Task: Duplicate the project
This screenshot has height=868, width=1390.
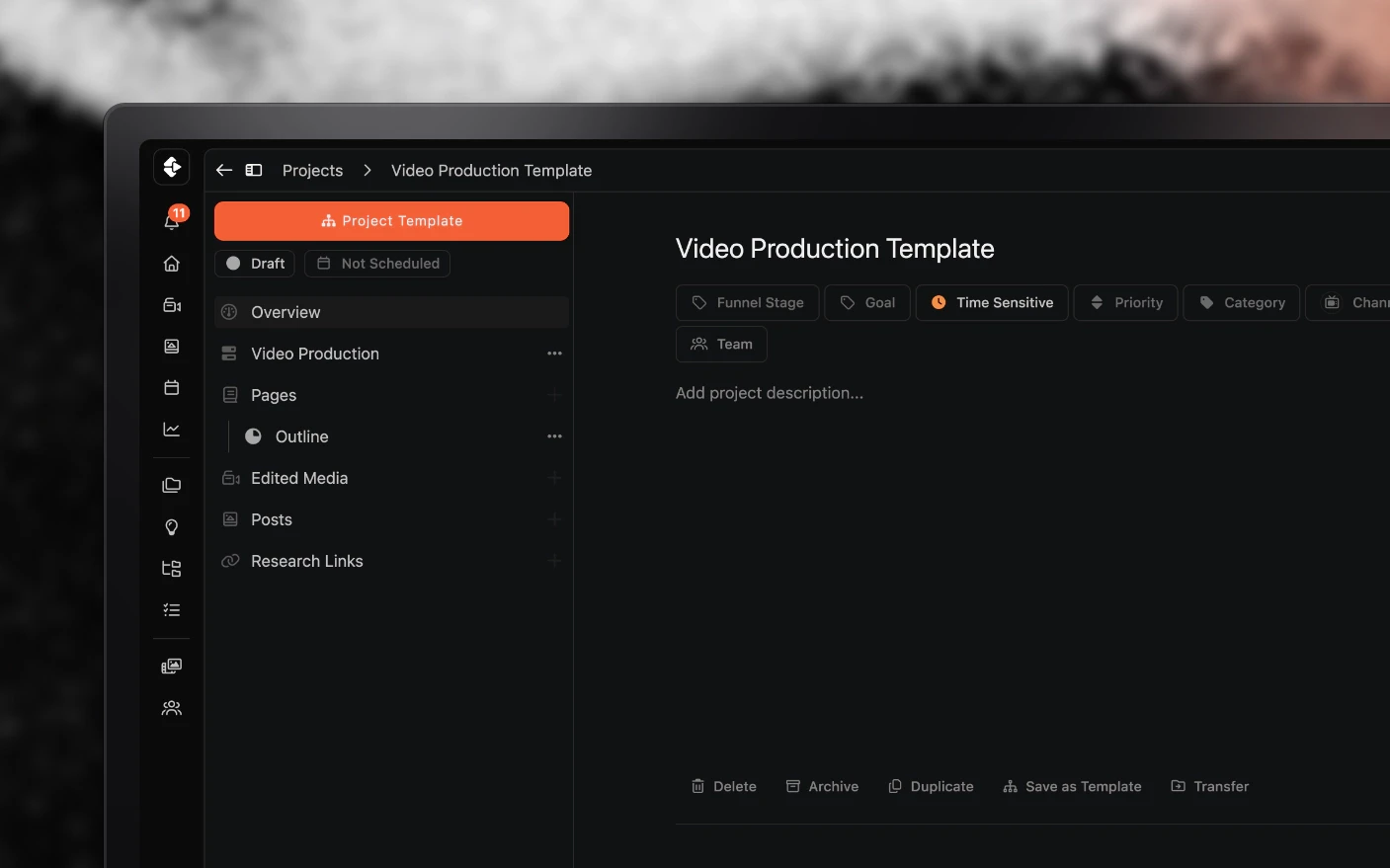Action: point(931,787)
